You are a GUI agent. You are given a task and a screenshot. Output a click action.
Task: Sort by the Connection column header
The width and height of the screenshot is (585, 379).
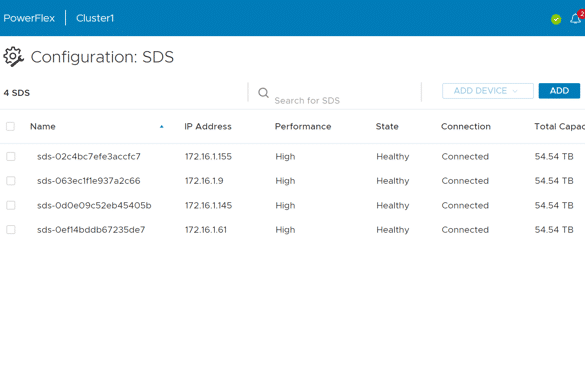pyautogui.click(x=466, y=126)
